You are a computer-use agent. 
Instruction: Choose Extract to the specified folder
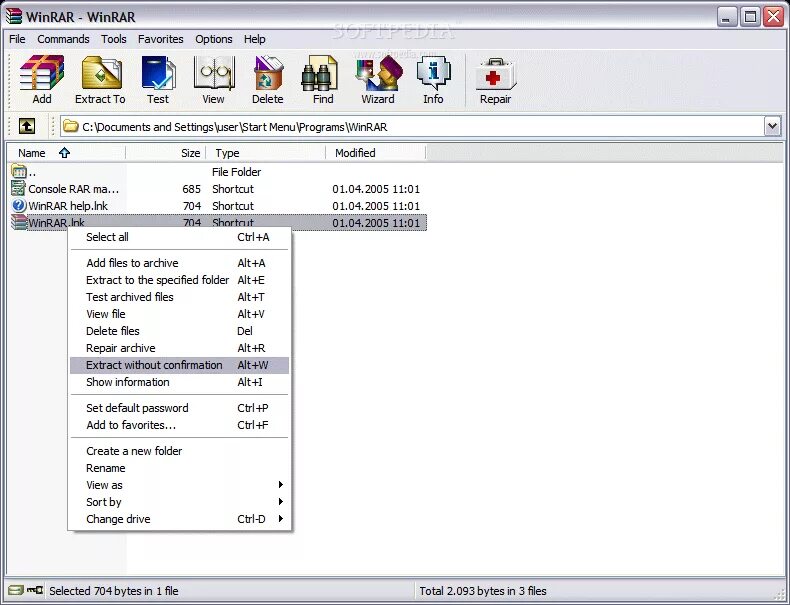(x=179, y=280)
